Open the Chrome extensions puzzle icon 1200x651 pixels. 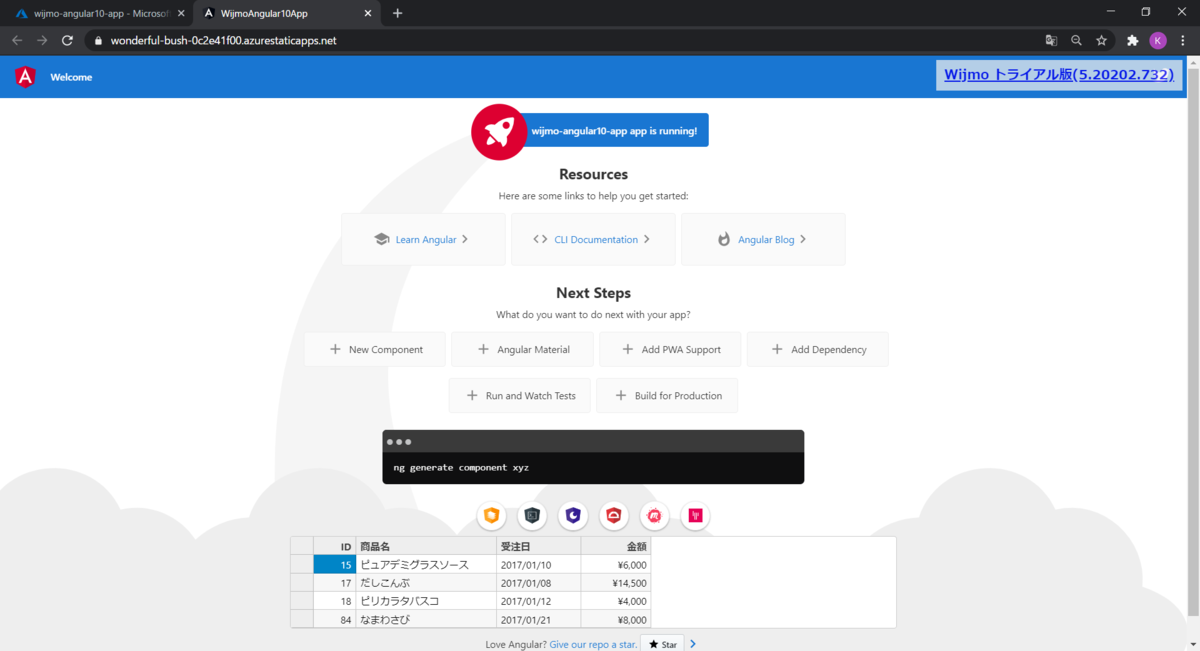(x=1133, y=40)
